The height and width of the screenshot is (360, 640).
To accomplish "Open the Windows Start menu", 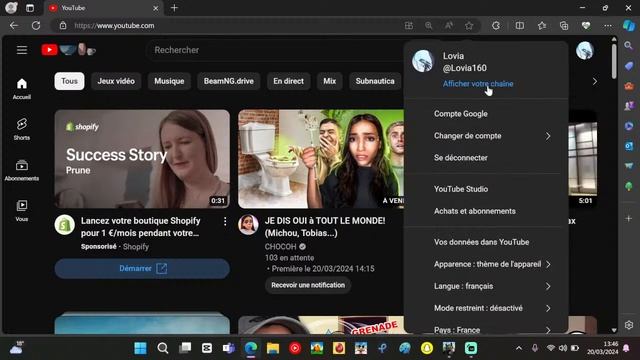I will click(x=140, y=348).
